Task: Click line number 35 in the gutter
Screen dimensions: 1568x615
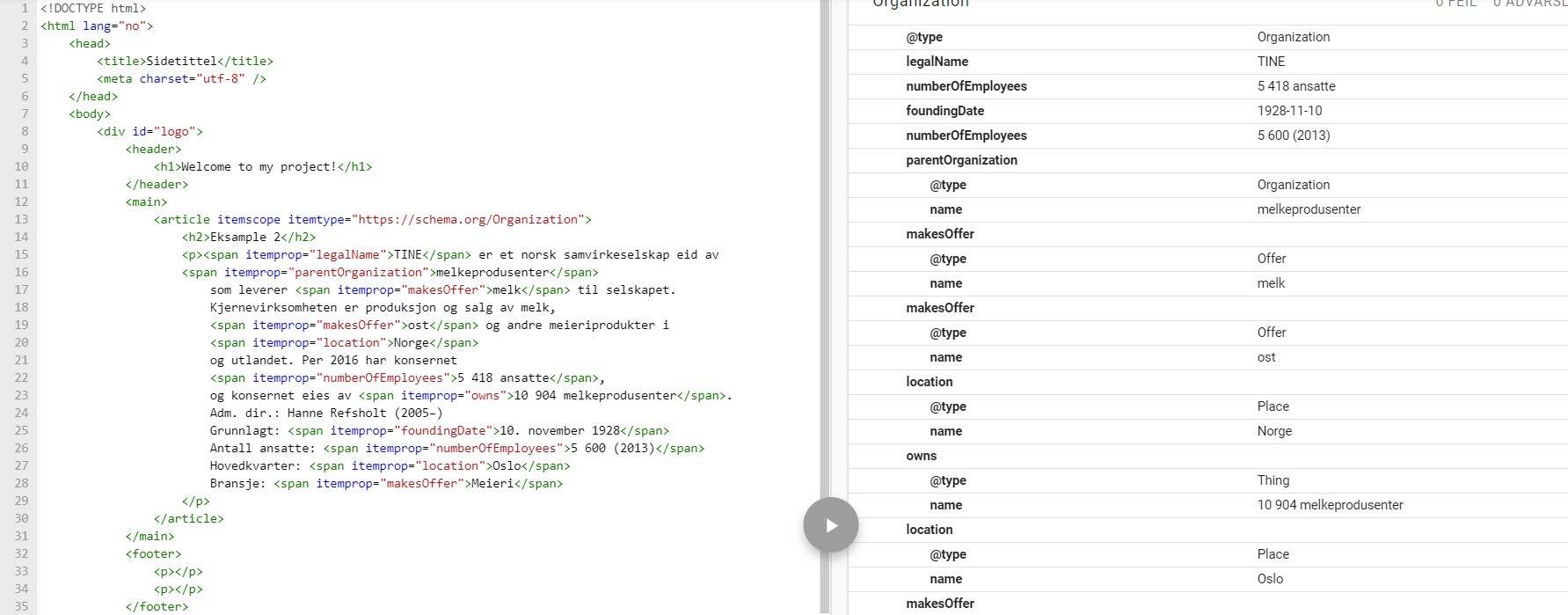Action: coord(21,606)
